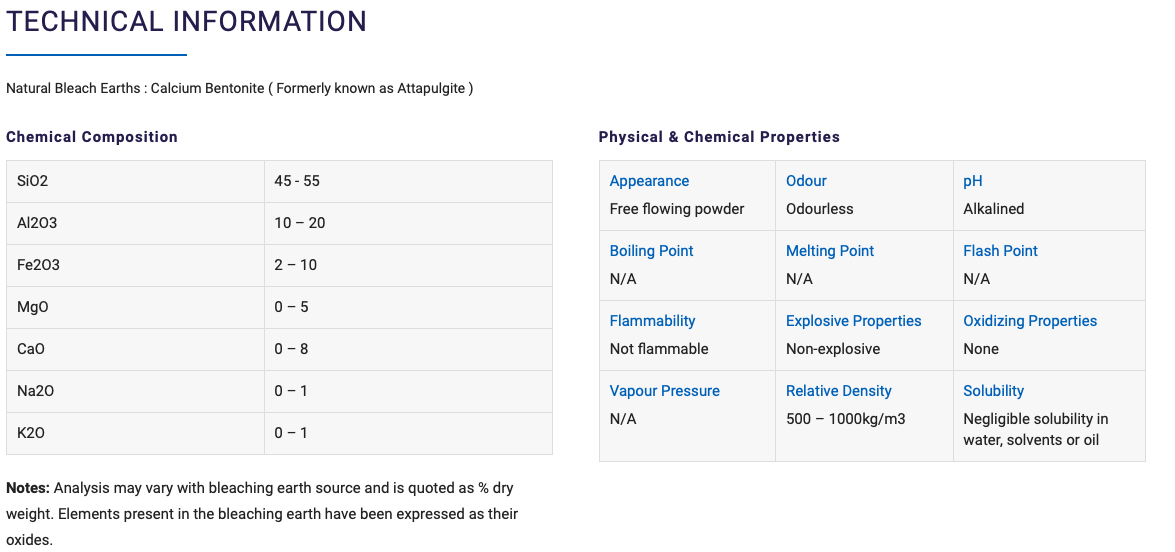
Task: Click the Explosive Properties label
Action: coord(854,321)
